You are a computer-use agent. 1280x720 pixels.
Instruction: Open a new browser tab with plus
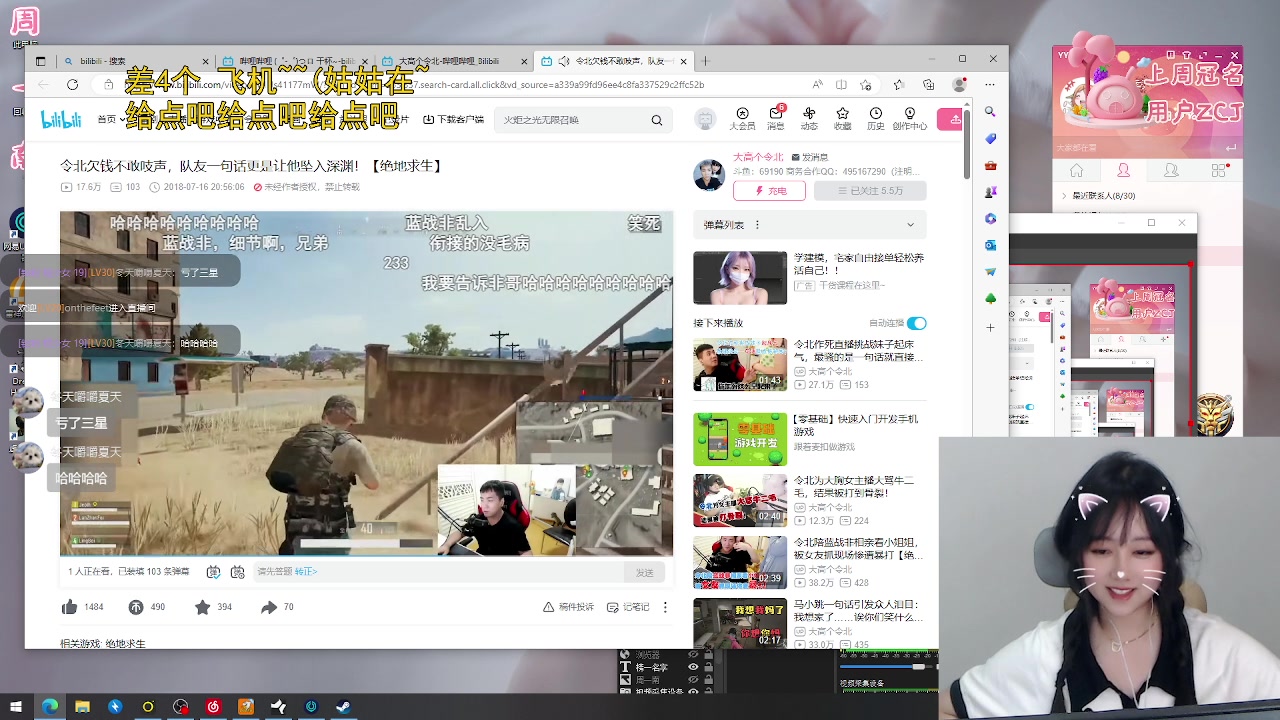[705, 61]
